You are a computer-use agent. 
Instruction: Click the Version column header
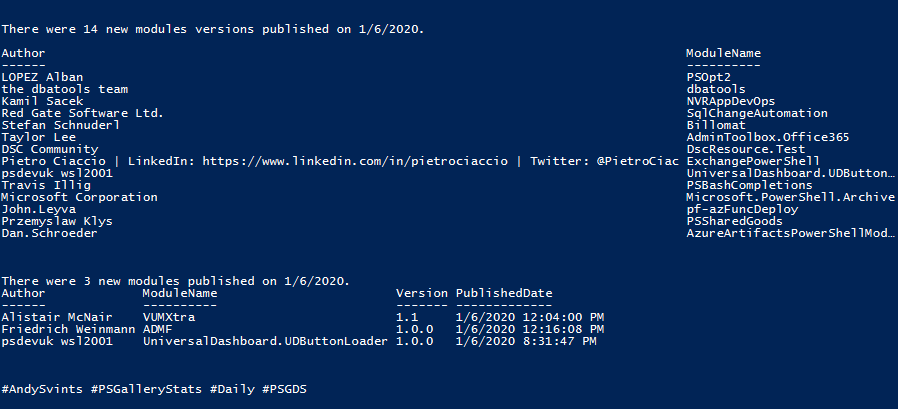(422, 293)
